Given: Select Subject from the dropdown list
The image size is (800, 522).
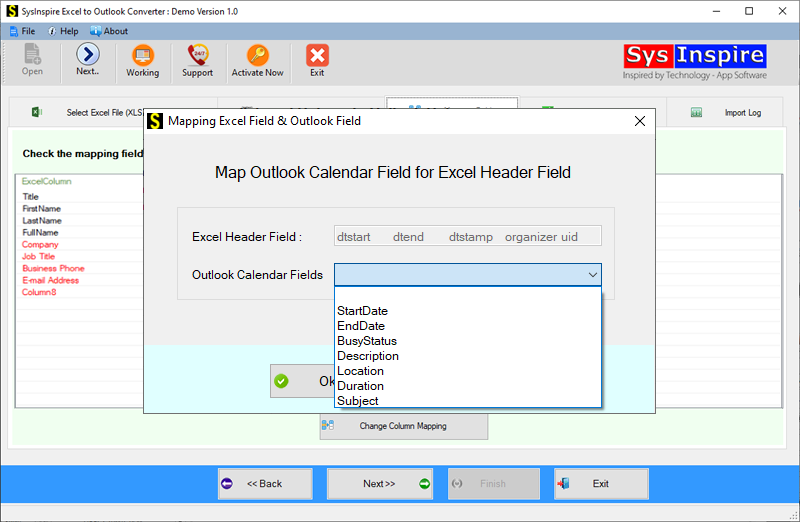Looking at the screenshot, I should tap(467, 401).
